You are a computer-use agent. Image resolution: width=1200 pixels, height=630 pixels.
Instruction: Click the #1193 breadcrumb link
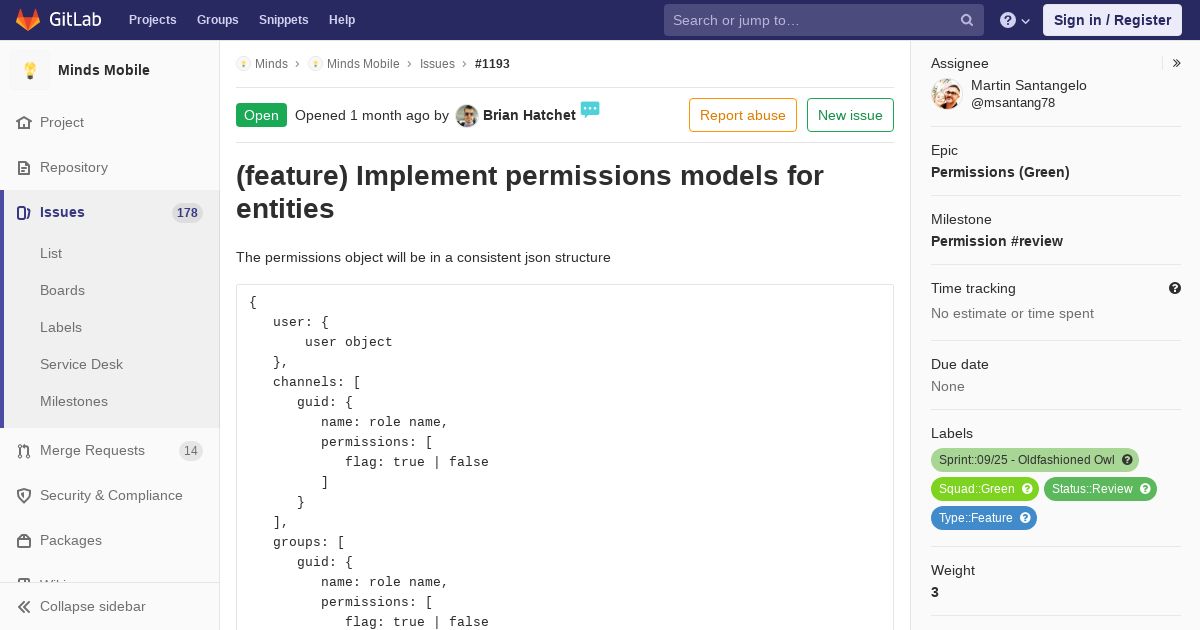tap(492, 64)
